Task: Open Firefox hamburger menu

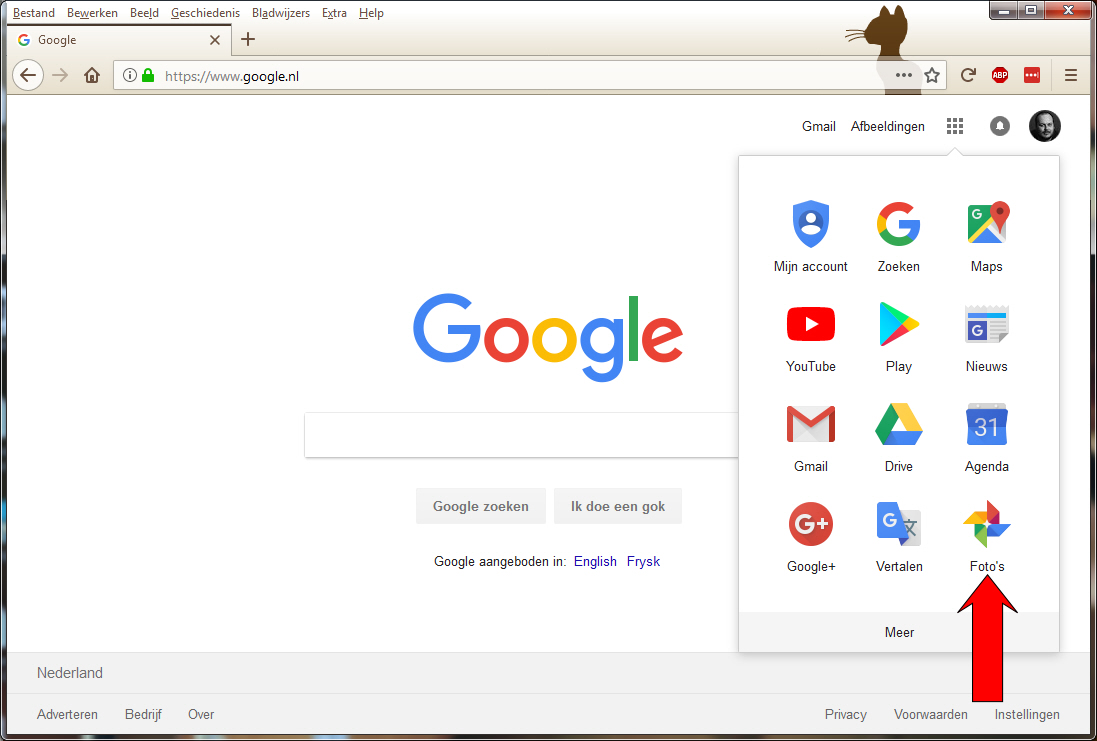Action: (1071, 75)
